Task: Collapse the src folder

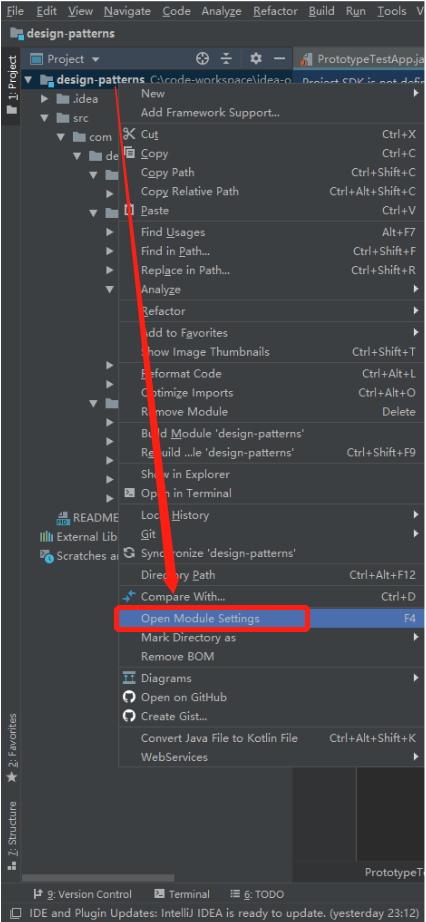Action: 44,118
